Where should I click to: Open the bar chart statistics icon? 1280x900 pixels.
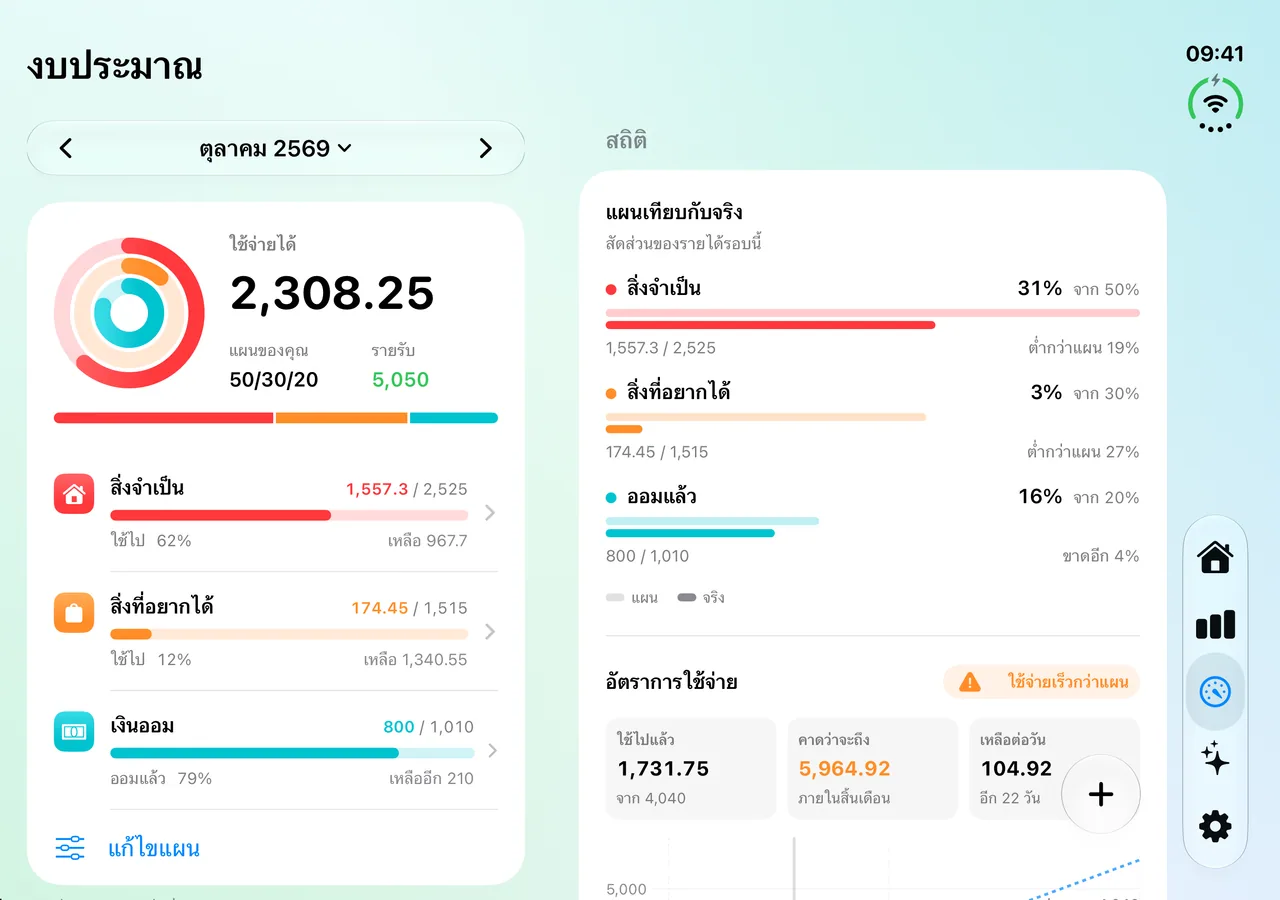(1215, 625)
